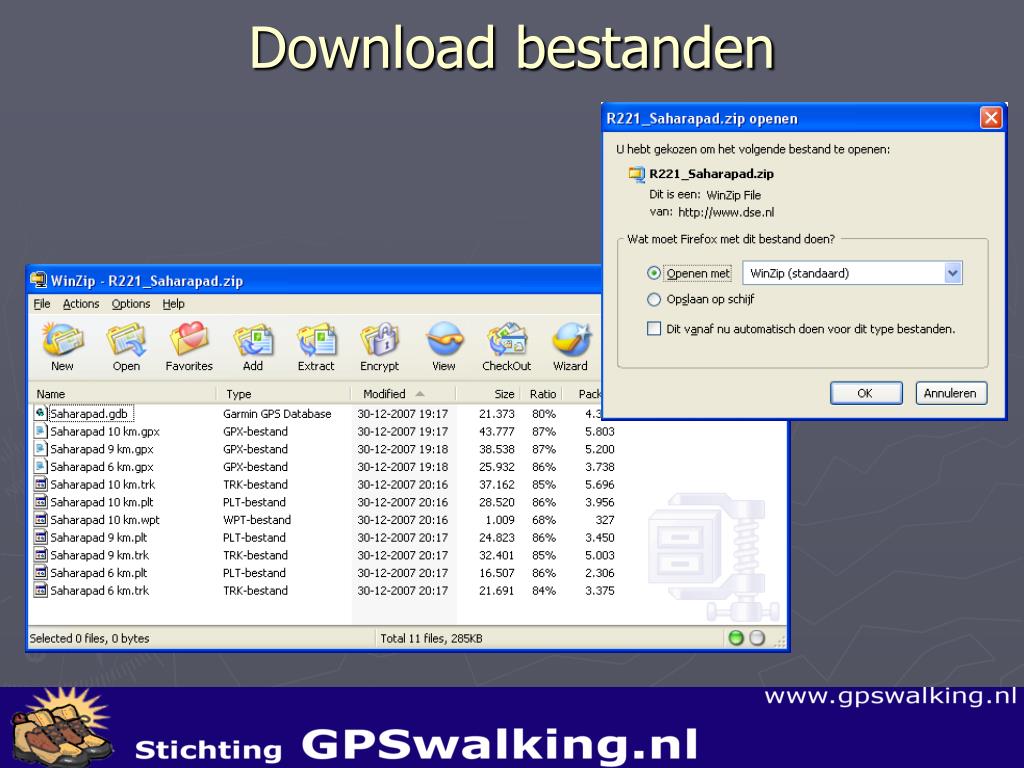
Task: Click the icon beside Saharapad 10 km.trk
Action: [x=40, y=484]
